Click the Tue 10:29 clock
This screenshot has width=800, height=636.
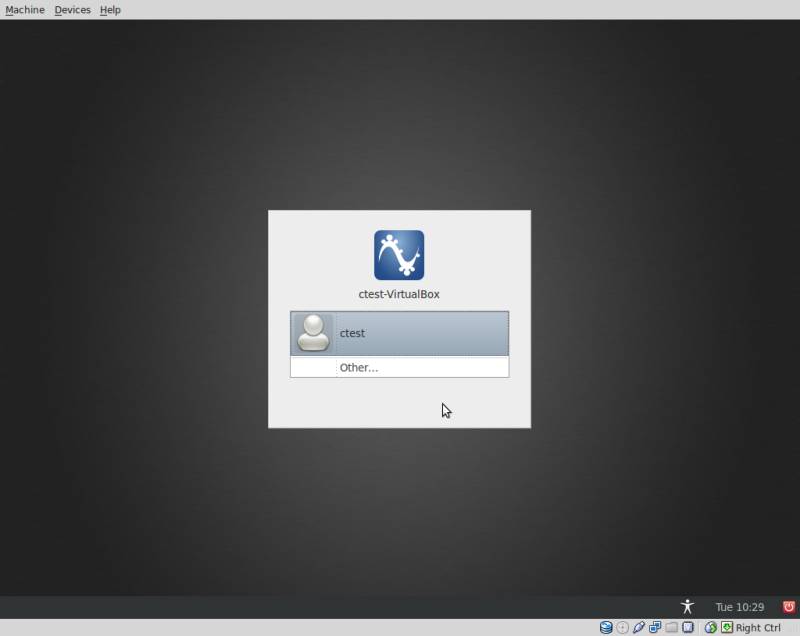tap(739, 607)
